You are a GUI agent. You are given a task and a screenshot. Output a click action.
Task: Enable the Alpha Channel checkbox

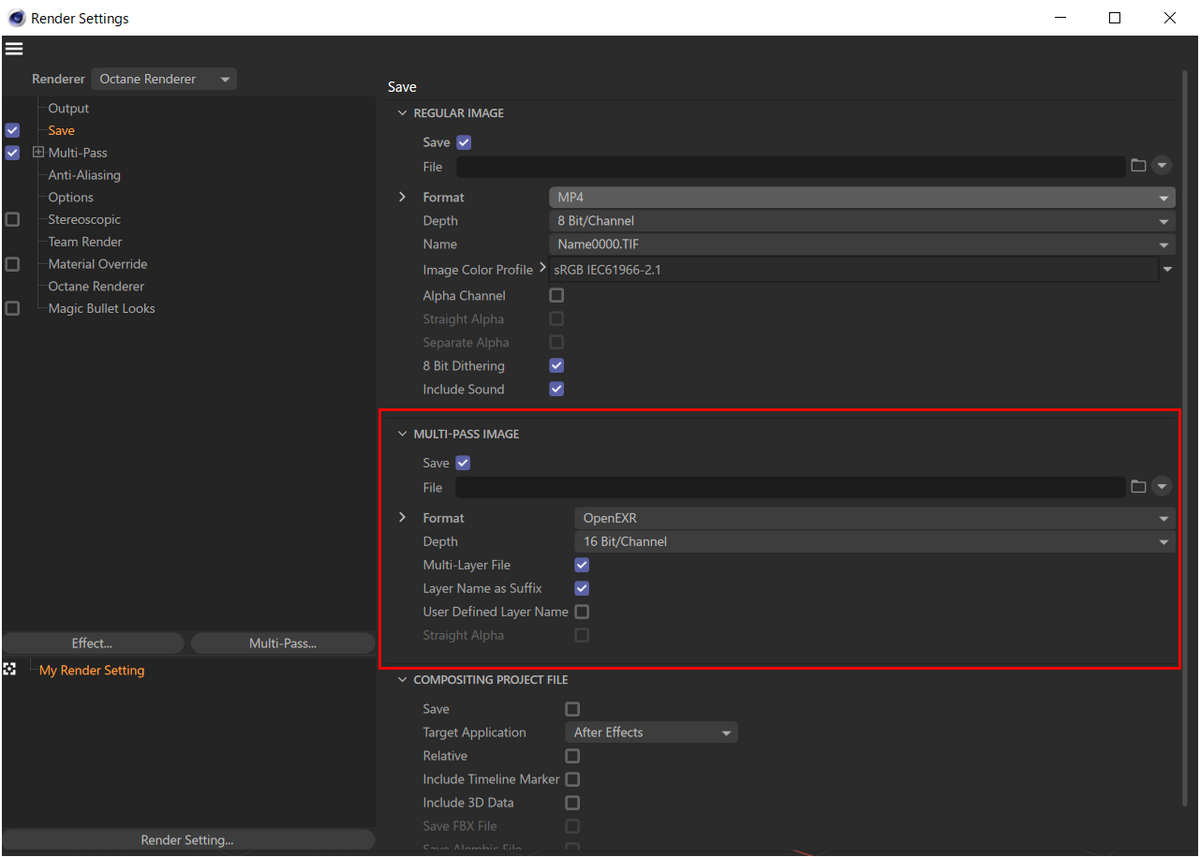(556, 295)
